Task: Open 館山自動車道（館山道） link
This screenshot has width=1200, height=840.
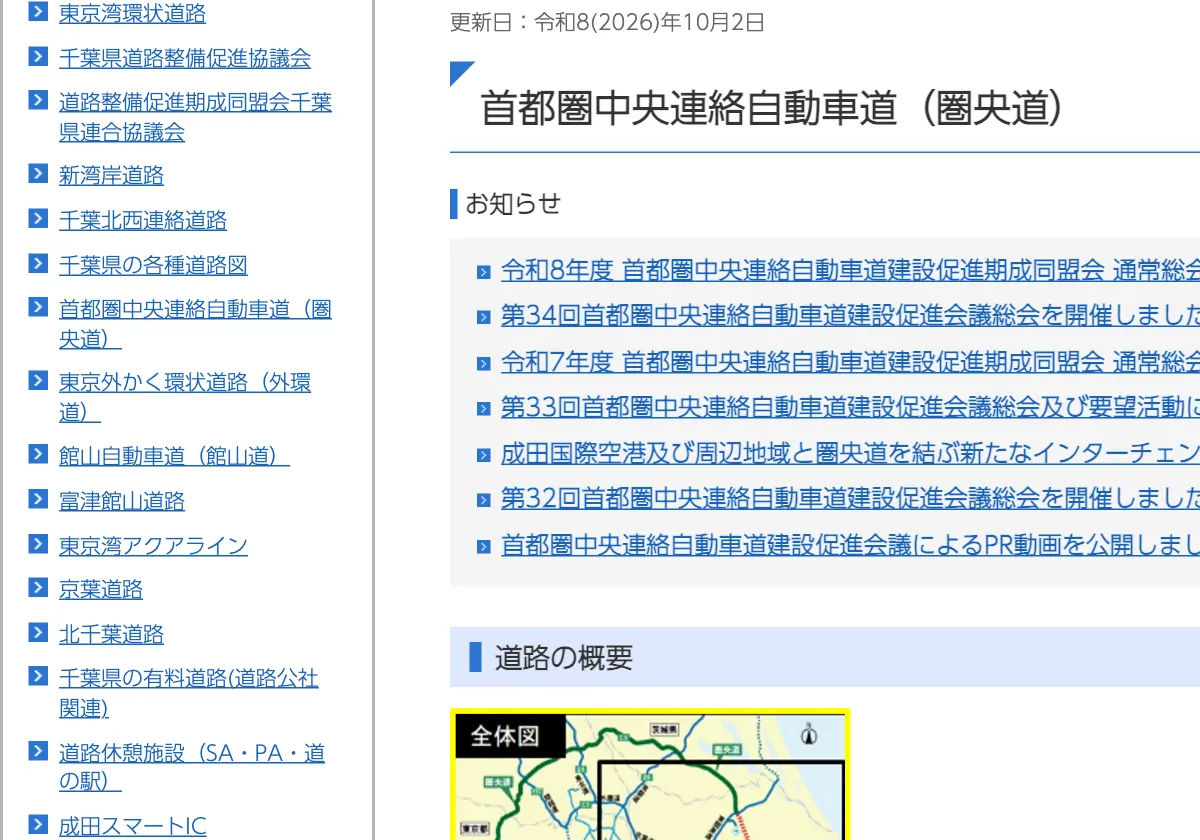Action: (x=174, y=456)
